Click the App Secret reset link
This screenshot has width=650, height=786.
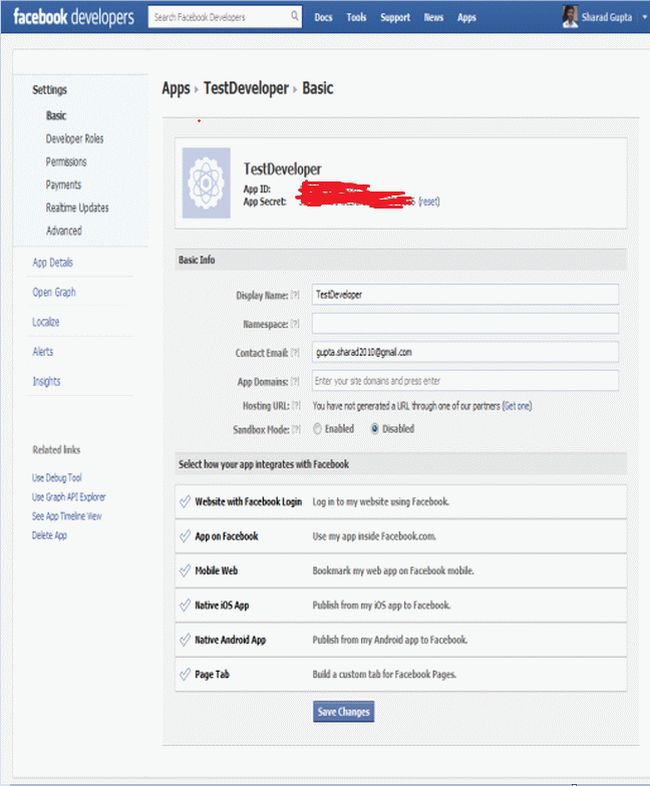(429, 202)
